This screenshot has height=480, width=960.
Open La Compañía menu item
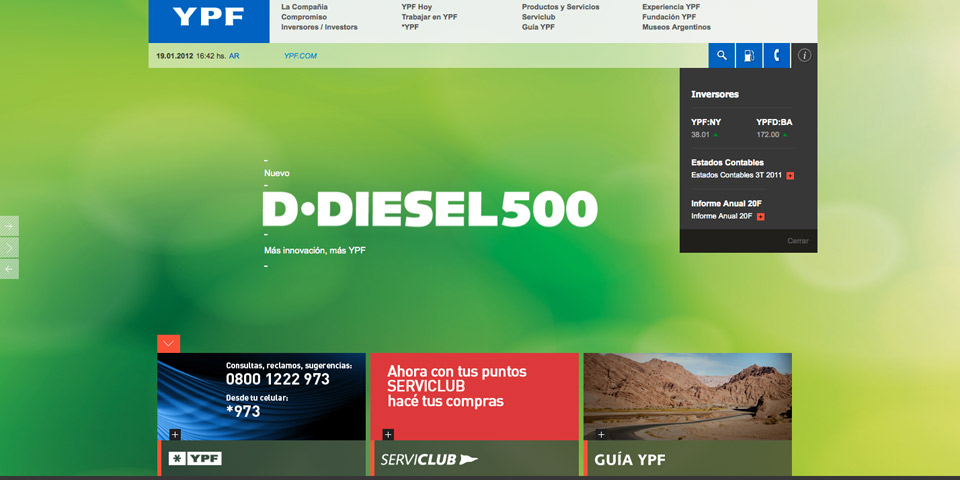304,7
